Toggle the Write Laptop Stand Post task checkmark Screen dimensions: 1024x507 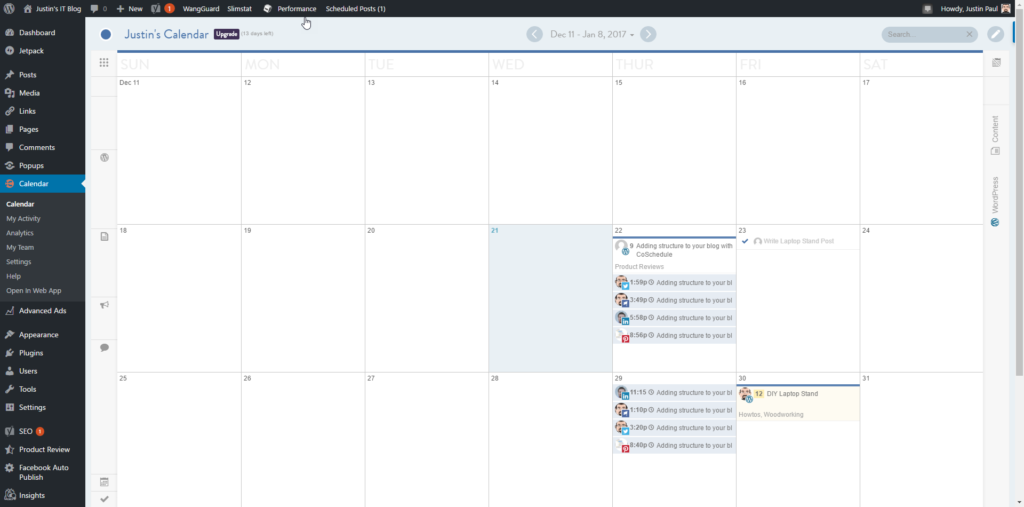tap(745, 241)
